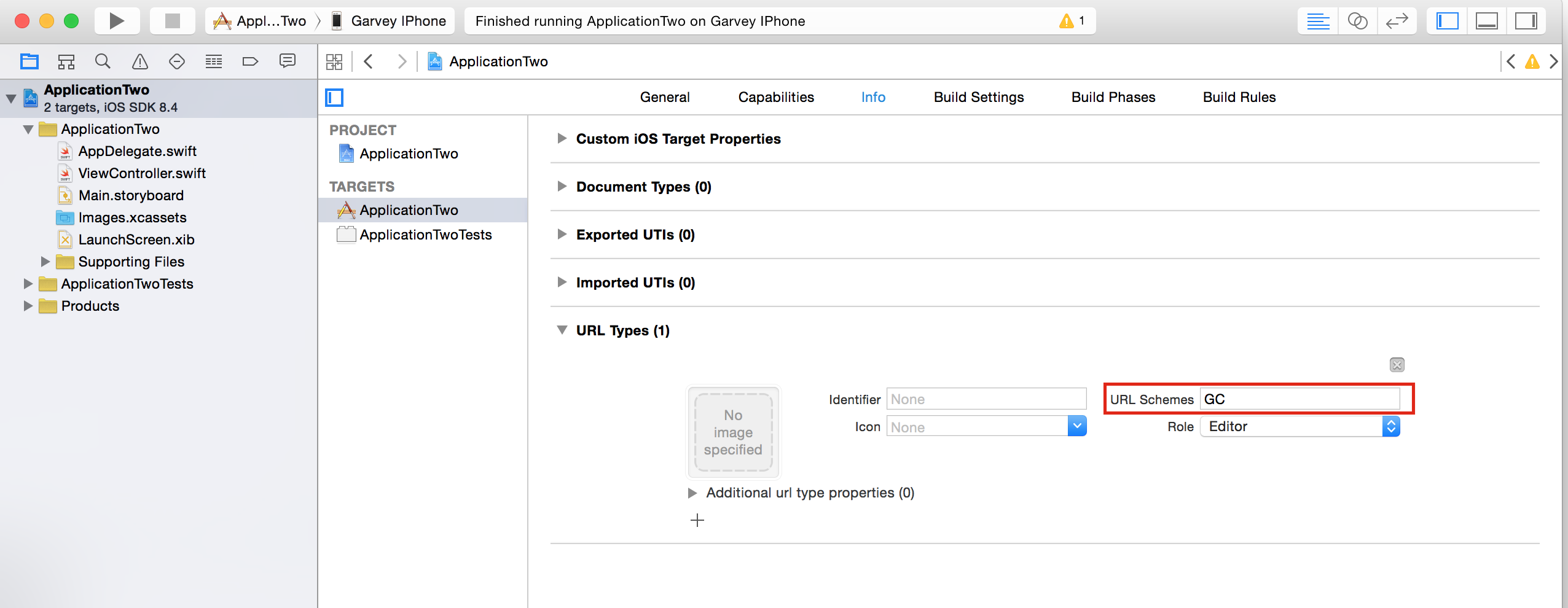Open the related items grid menu

[334, 61]
